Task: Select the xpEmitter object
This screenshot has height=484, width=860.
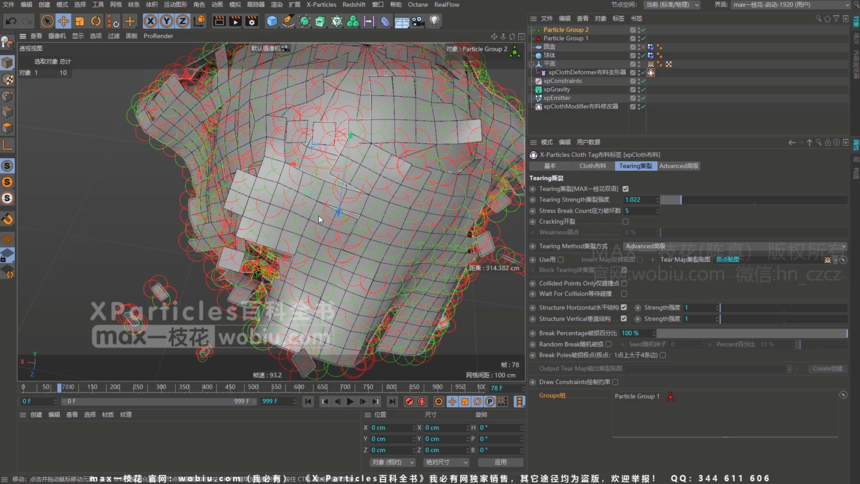Action: (557, 98)
